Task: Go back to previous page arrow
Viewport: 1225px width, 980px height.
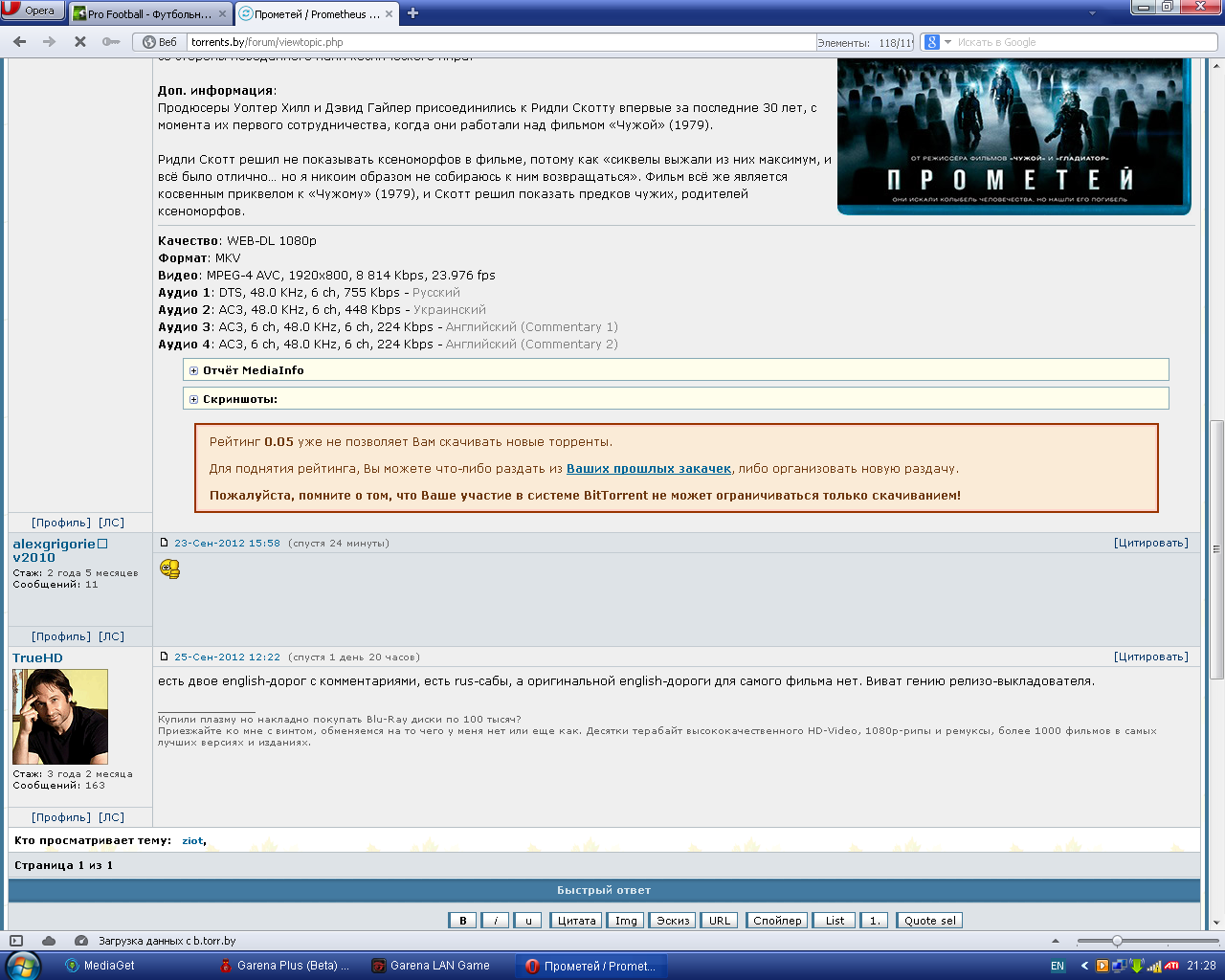Action: point(19,42)
